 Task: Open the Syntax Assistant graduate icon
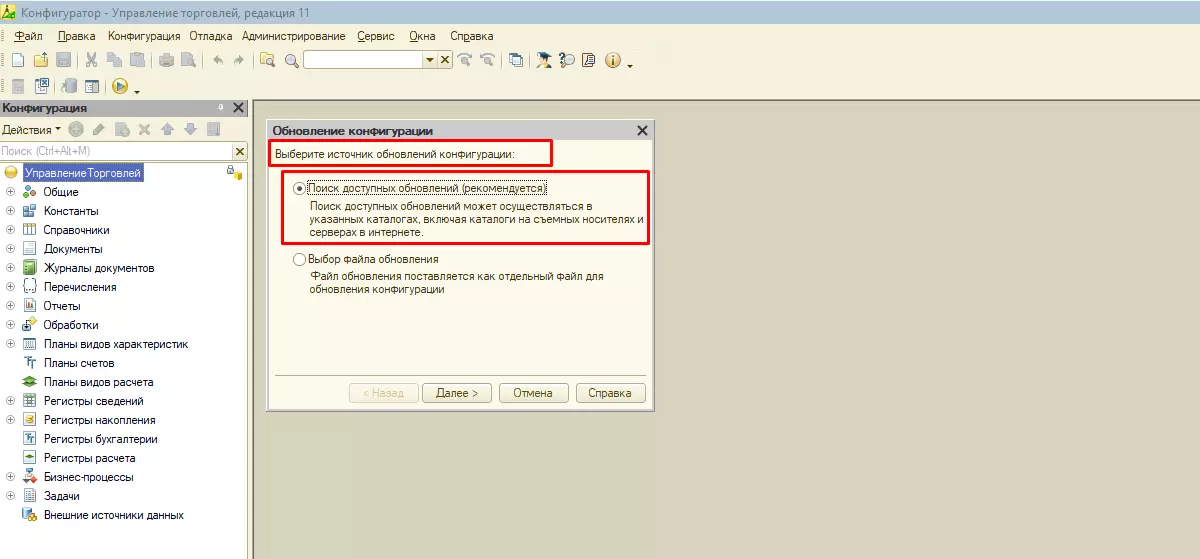[544, 60]
